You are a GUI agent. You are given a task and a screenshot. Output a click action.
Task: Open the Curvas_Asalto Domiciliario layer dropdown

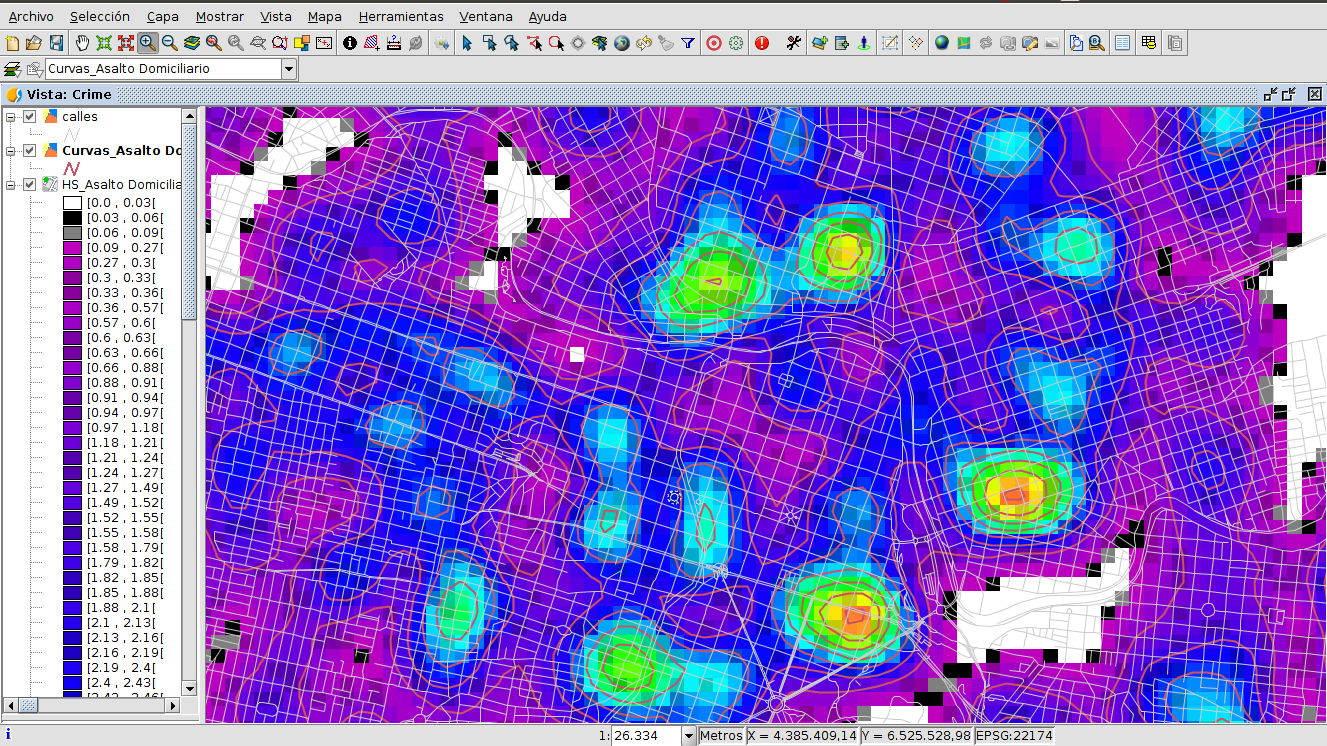coord(289,69)
